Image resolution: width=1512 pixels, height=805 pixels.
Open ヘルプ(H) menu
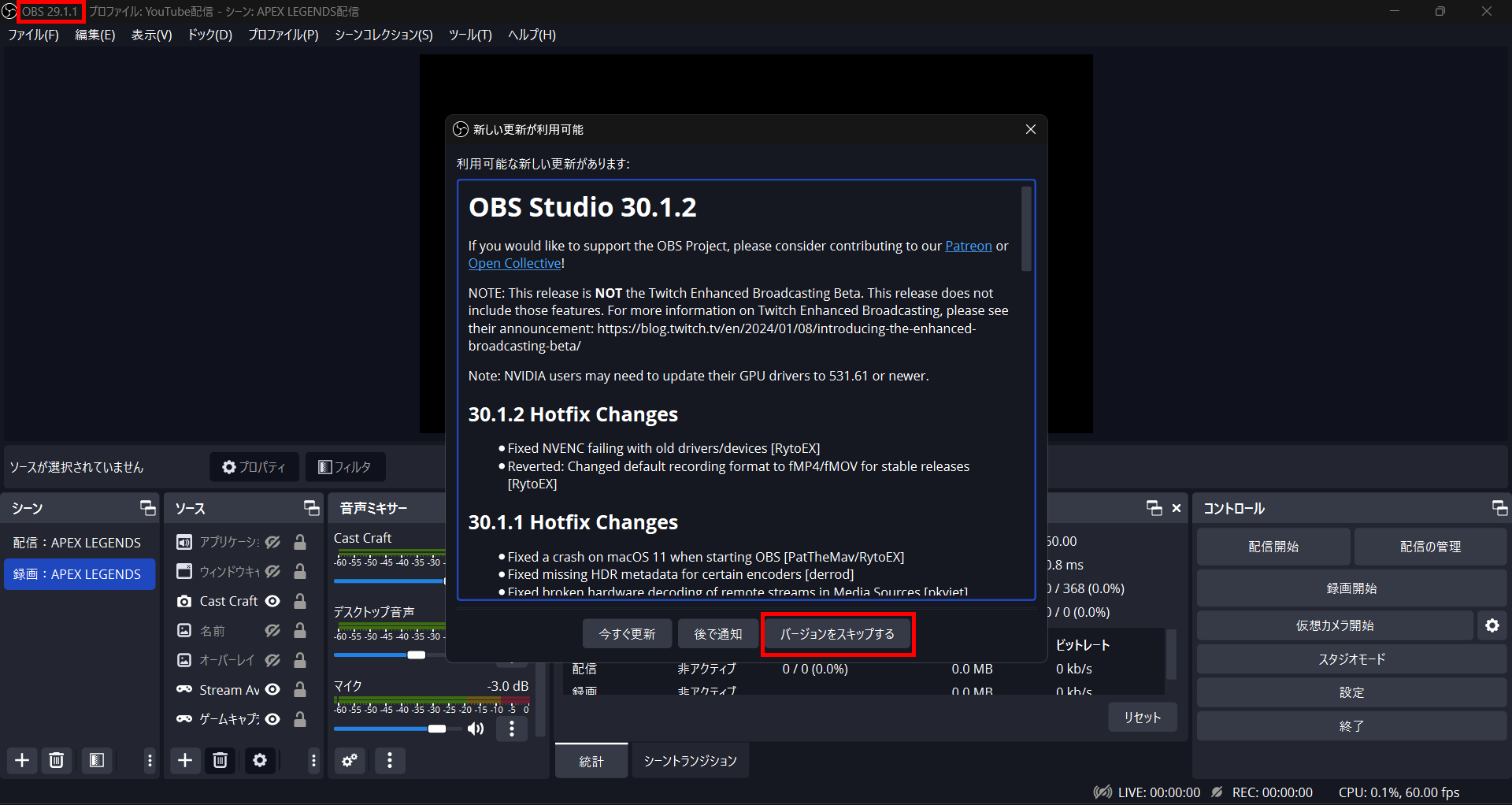(x=532, y=35)
